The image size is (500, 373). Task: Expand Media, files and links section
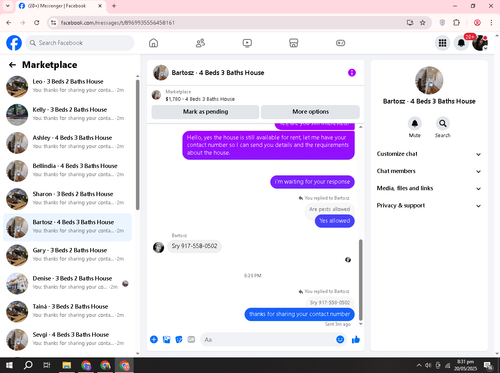click(x=429, y=188)
